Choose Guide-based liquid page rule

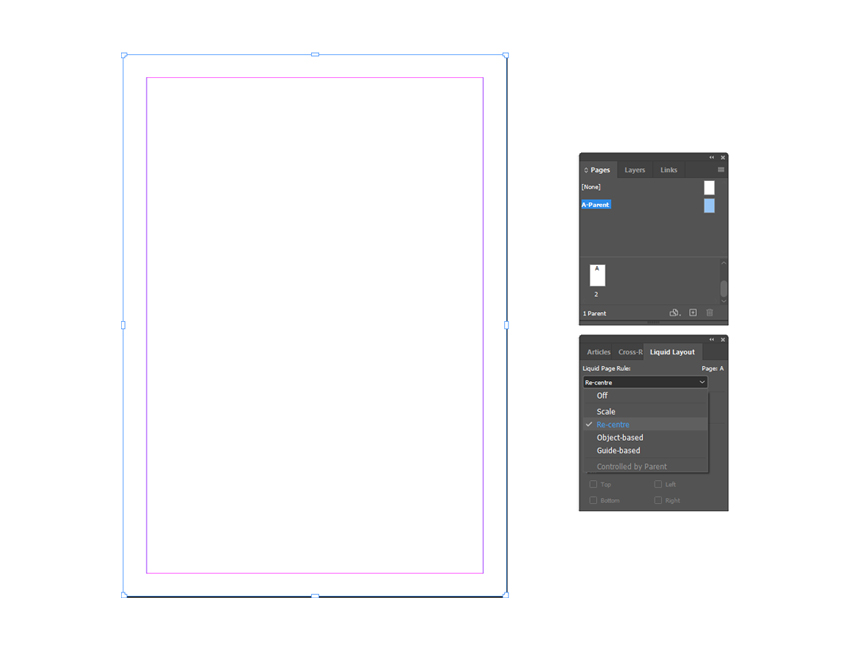(x=646, y=451)
